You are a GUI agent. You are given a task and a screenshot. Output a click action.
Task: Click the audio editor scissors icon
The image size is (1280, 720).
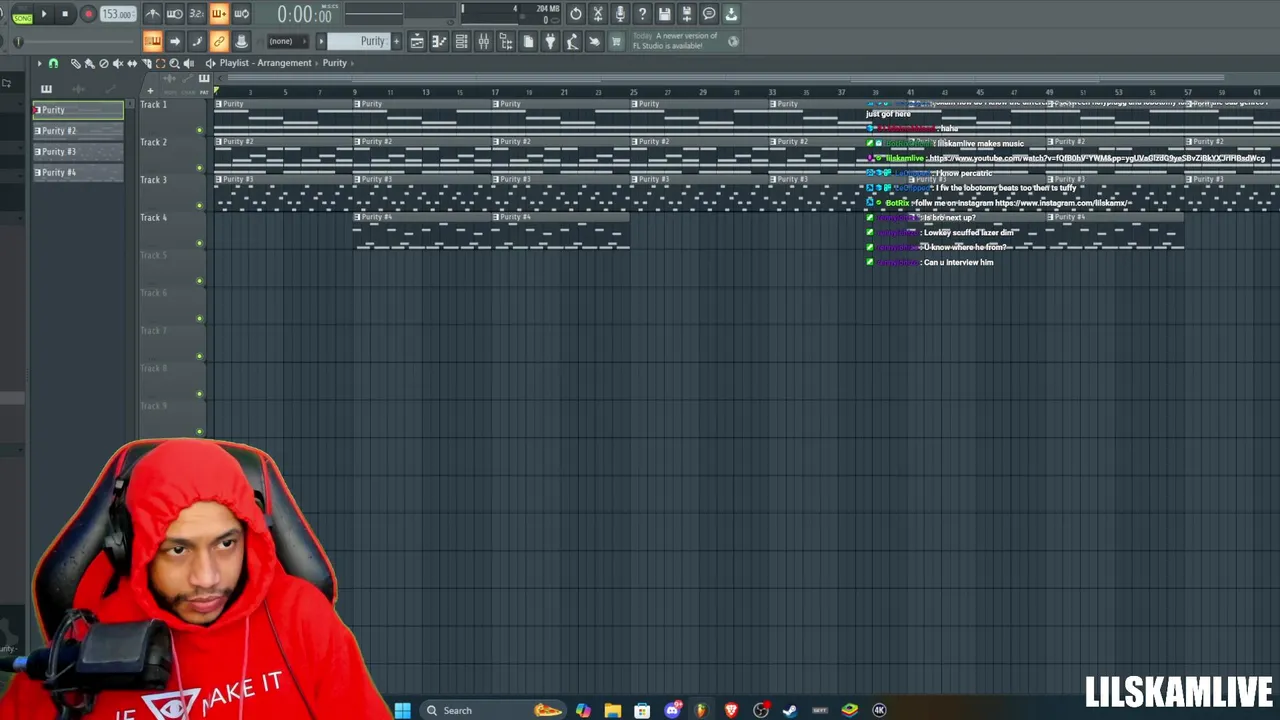(598, 14)
